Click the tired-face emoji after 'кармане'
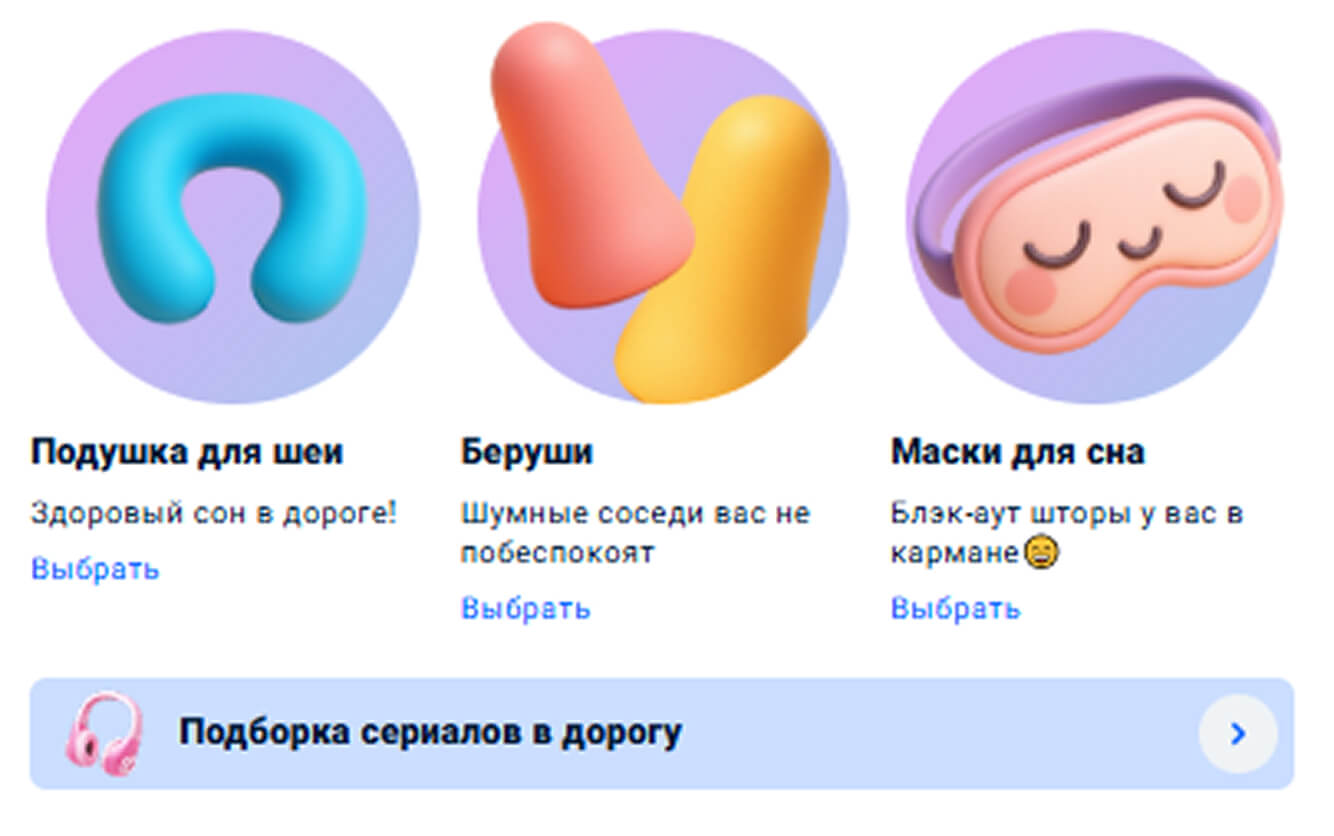The height and width of the screenshot is (836, 1334). 1042,551
